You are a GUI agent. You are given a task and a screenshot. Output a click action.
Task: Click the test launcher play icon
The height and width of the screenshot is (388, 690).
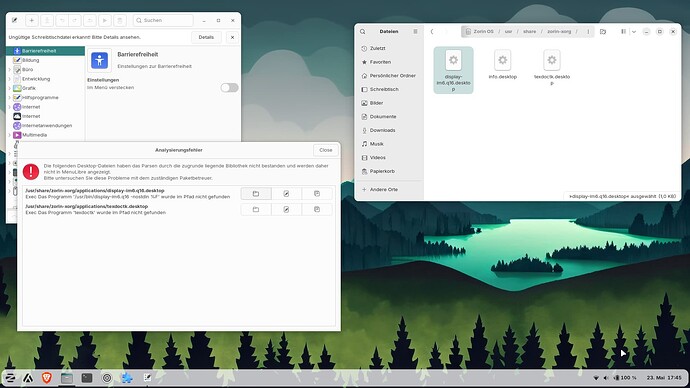coord(105,20)
